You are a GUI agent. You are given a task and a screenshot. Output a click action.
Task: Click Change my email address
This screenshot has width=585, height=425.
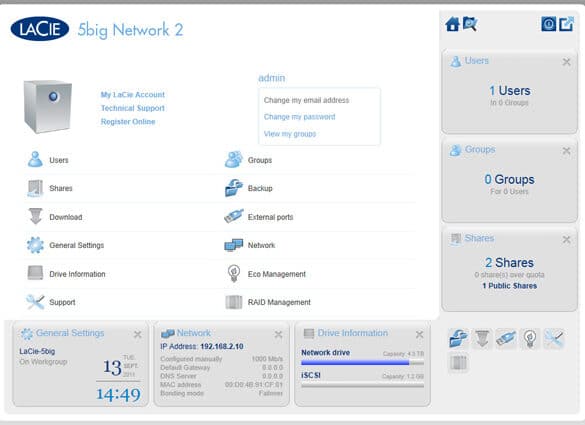tap(306, 100)
